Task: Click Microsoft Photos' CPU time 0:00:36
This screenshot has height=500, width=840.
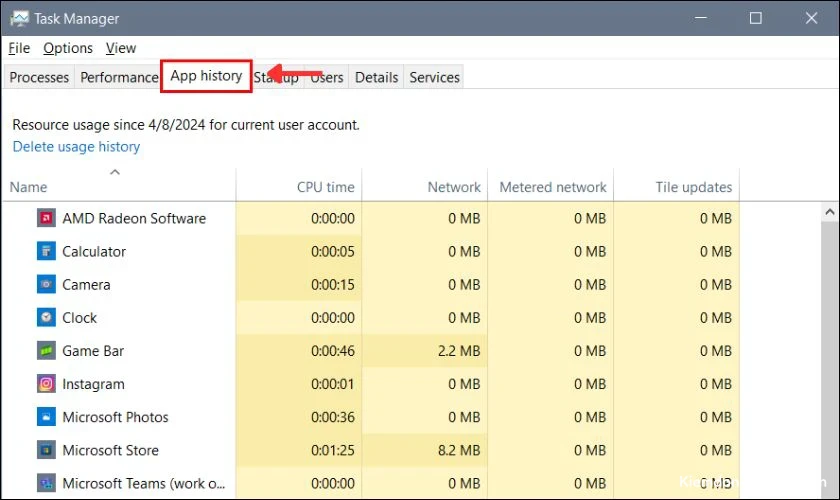Action: (333, 417)
